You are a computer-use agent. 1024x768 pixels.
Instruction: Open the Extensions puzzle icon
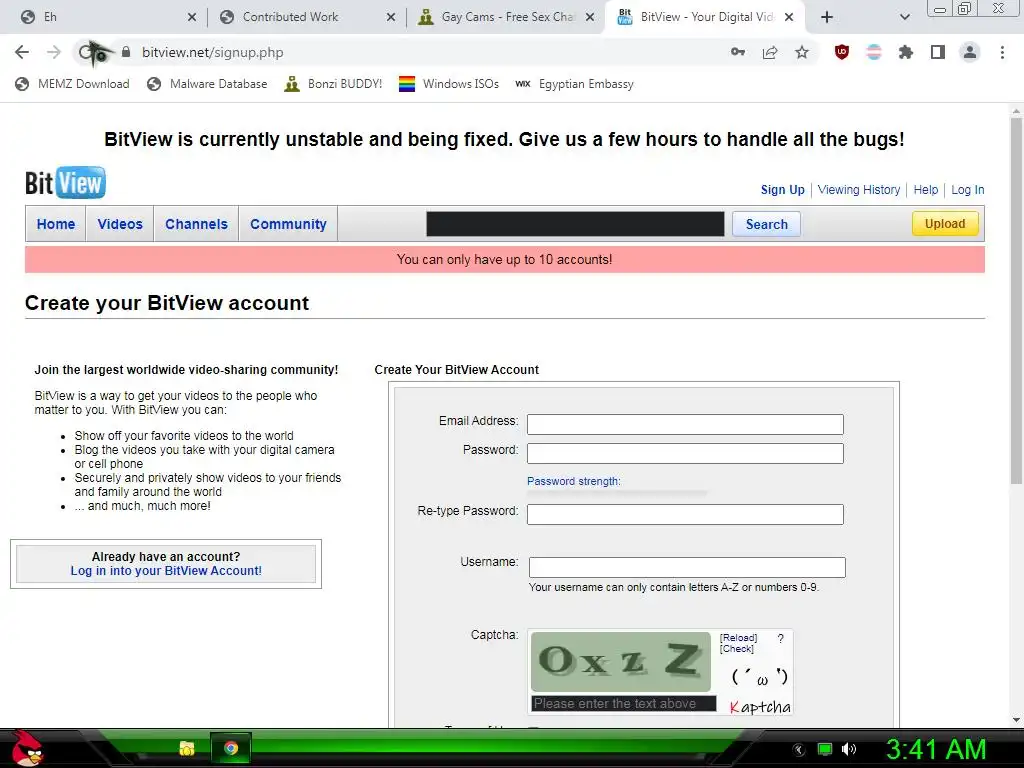coord(906,52)
